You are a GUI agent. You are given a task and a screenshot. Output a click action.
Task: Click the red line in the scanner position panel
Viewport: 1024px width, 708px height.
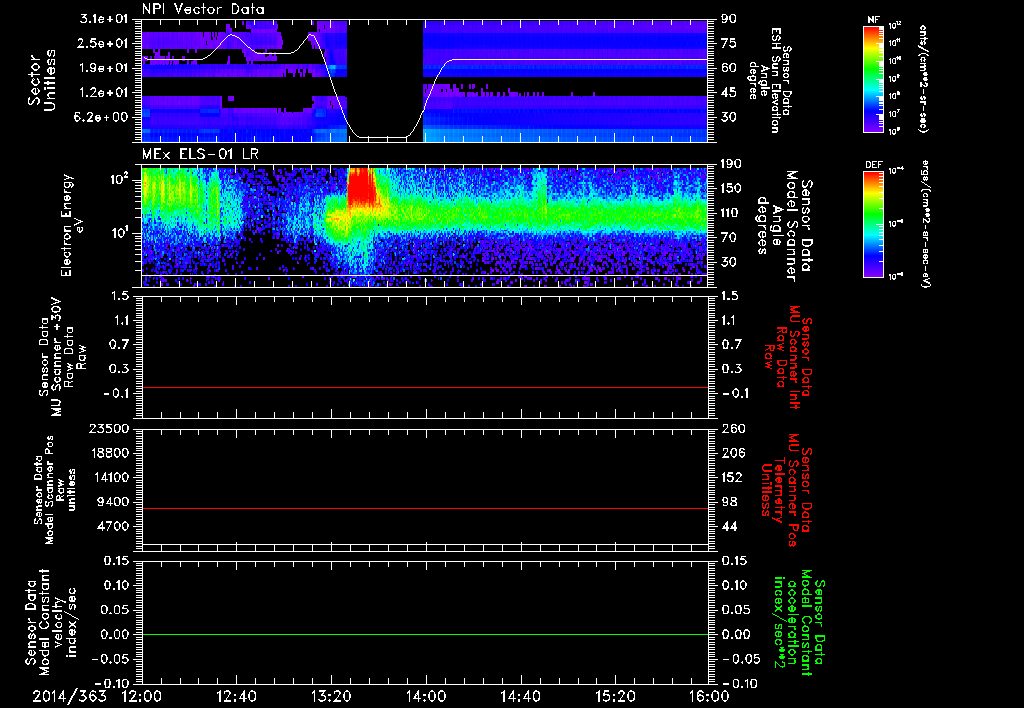[425, 508]
